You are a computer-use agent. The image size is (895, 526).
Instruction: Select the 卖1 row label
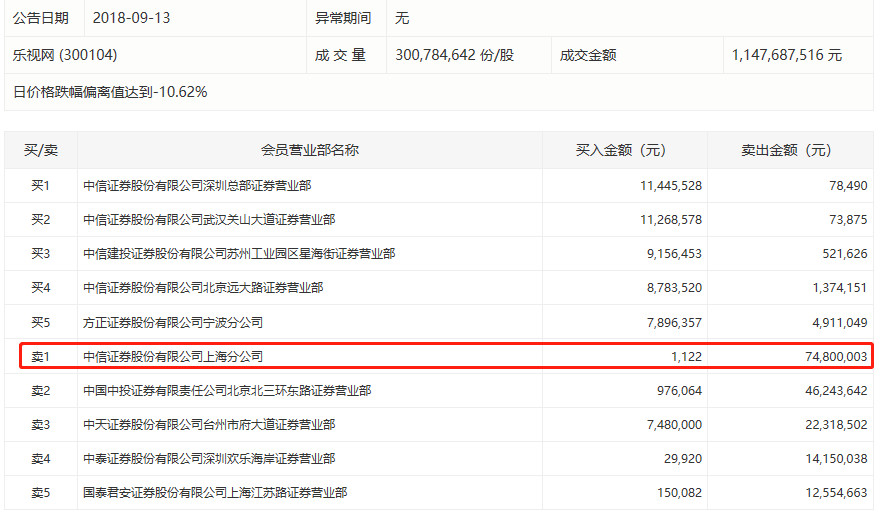coord(41,357)
